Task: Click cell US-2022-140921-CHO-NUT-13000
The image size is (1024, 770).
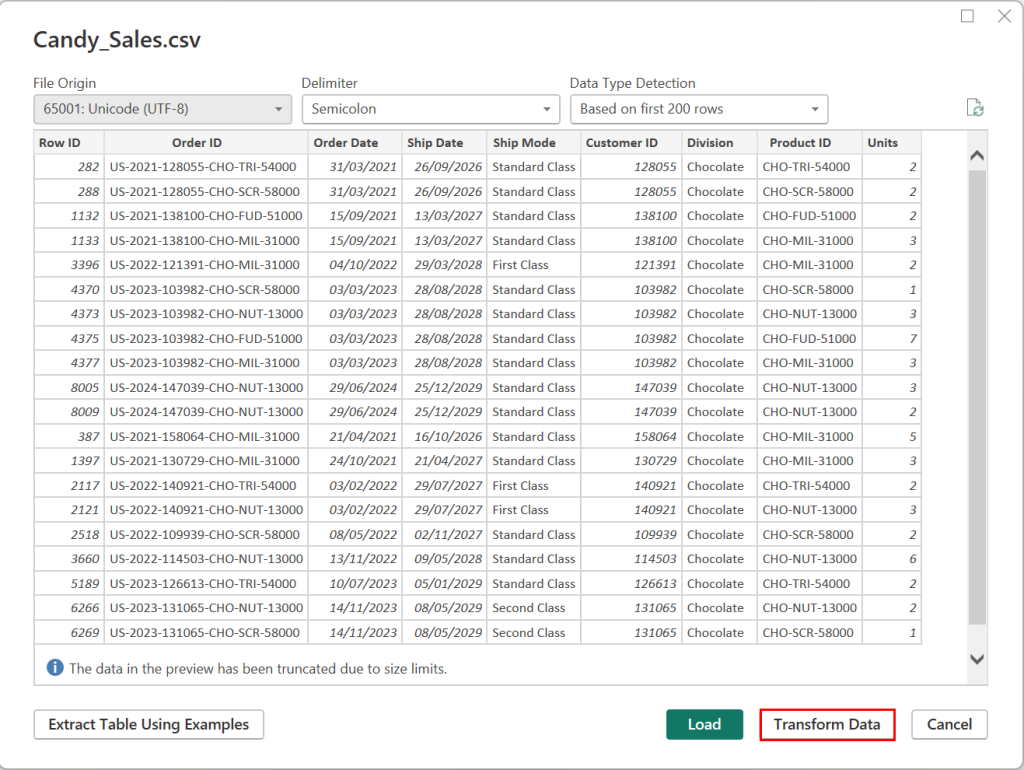Action: coord(206,510)
